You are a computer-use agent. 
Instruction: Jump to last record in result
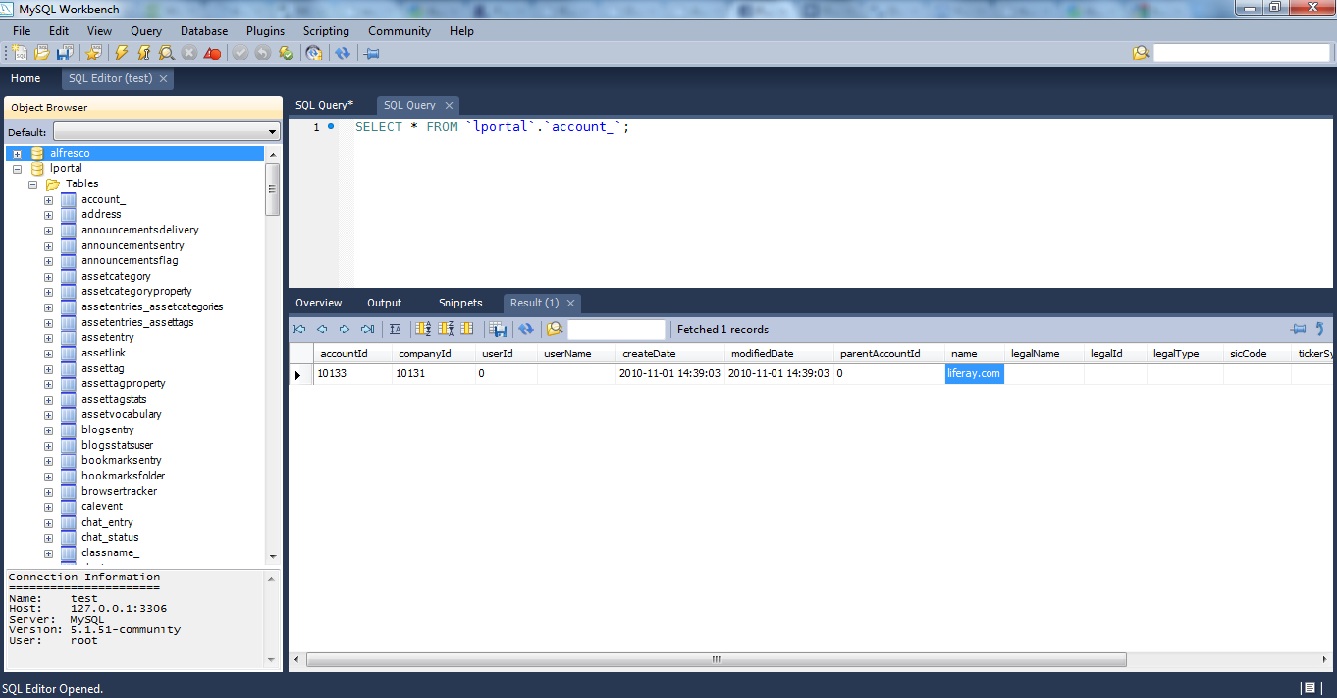(367, 329)
